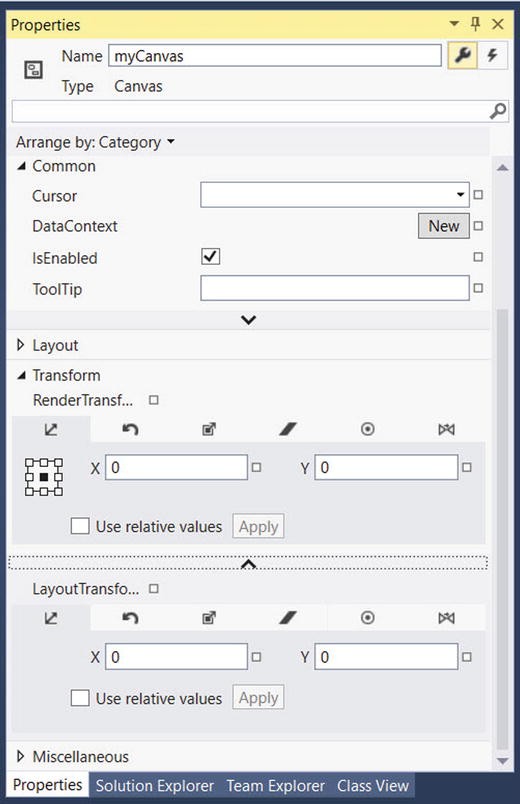520x804 pixels.
Task: Switch to the Class View tab
Action: (x=373, y=786)
